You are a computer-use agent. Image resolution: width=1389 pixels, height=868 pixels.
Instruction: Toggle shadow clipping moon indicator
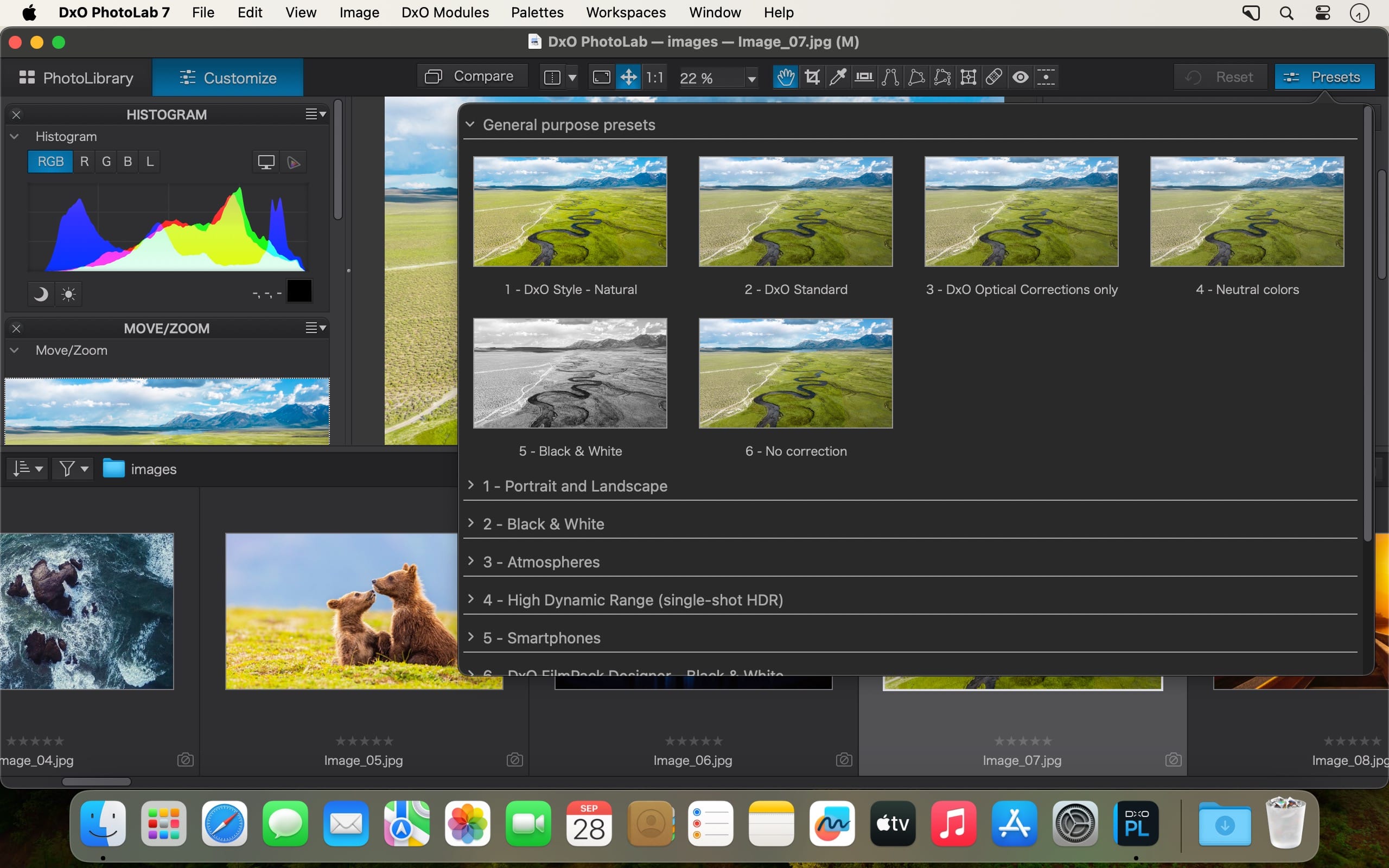[40, 295]
